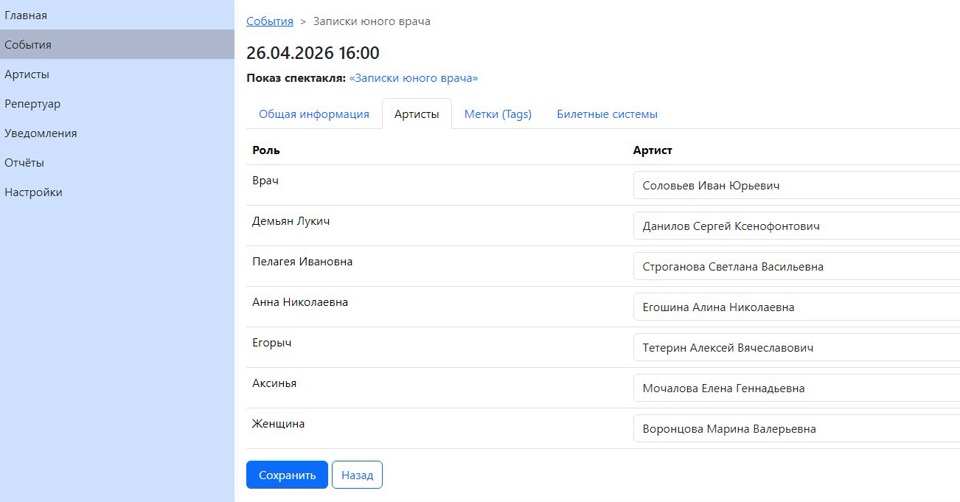This screenshot has width=960, height=502.
Task: Switch to Общая информация tab
Action: (314, 114)
